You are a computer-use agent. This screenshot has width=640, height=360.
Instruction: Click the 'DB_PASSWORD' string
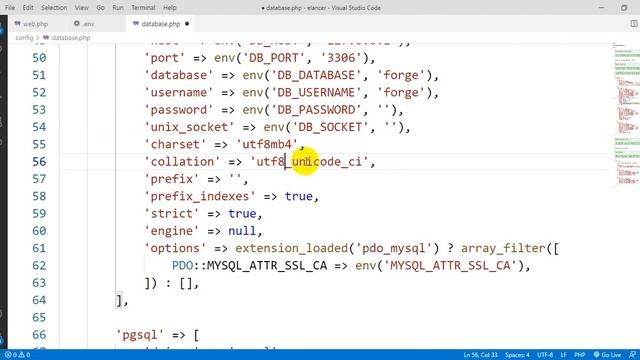click(x=316, y=110)
